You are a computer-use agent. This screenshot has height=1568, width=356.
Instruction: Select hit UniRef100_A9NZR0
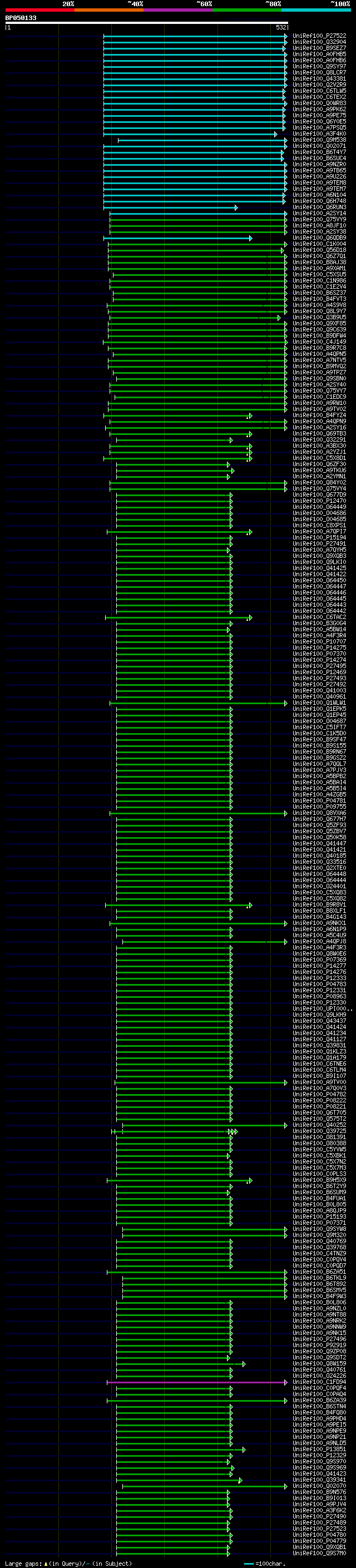[319, 164]
